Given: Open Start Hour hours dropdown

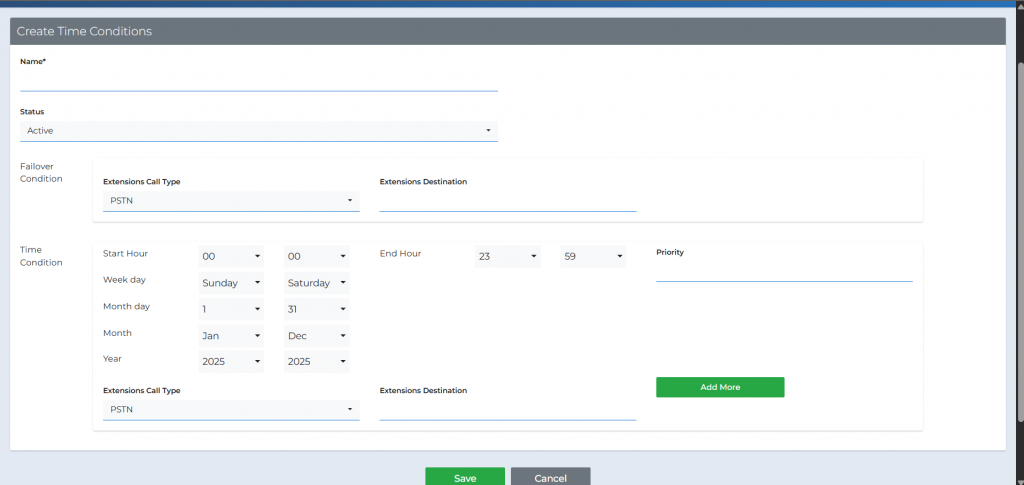Looking at the screenshot, I should point(231,257).
